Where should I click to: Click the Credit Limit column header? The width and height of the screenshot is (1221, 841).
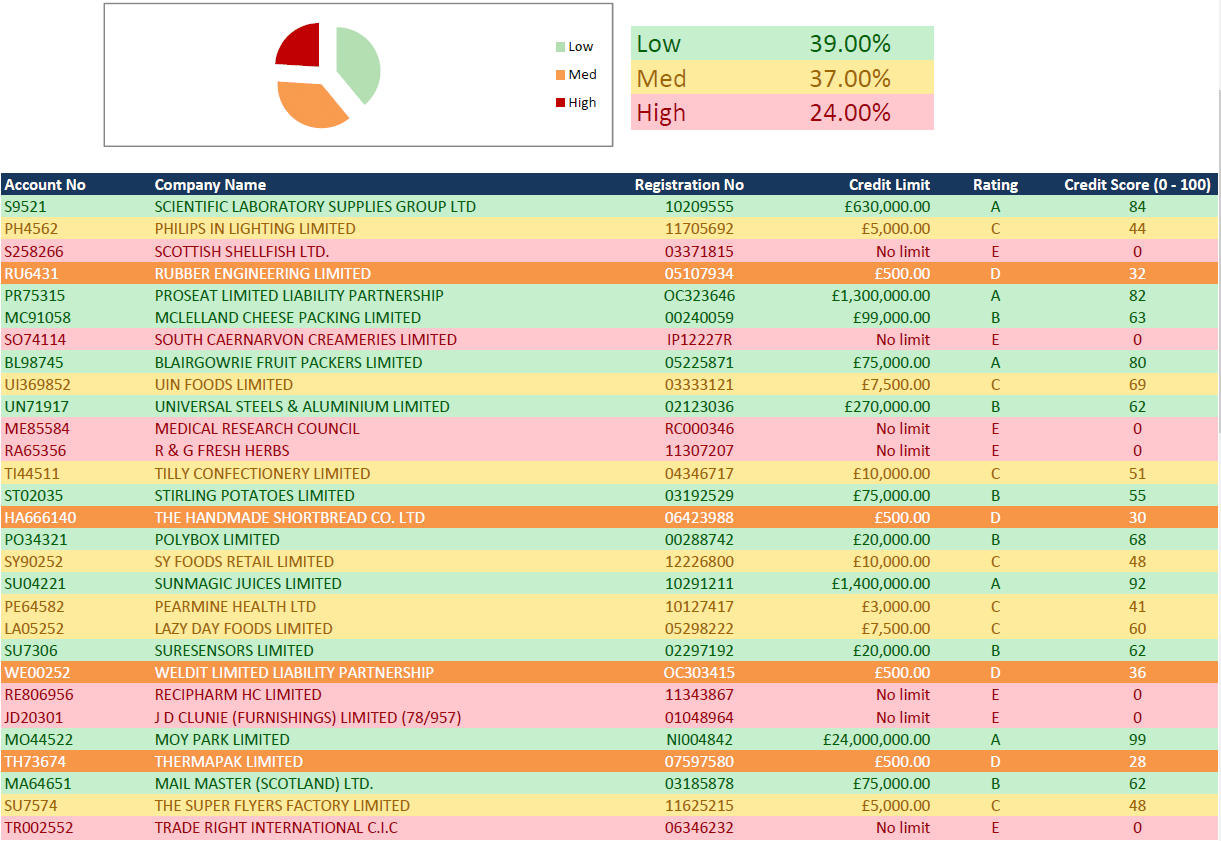889,185
